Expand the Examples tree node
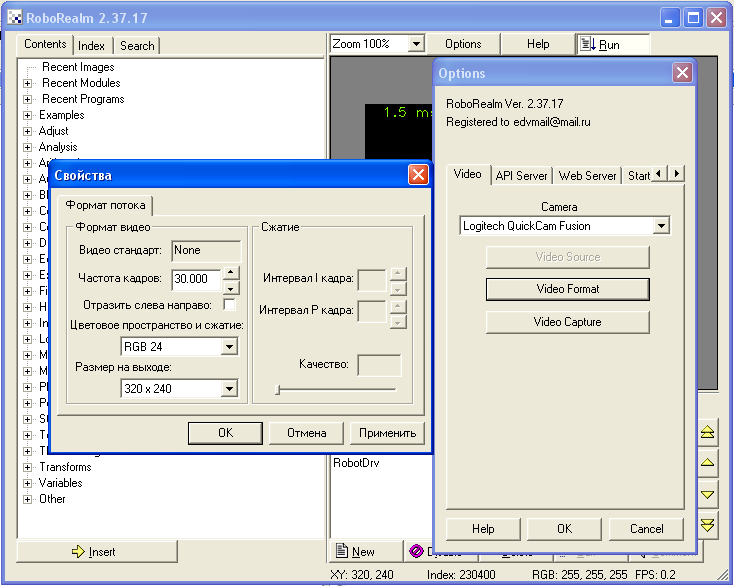Screen dimensions: 734x586 tap(28, 115)
